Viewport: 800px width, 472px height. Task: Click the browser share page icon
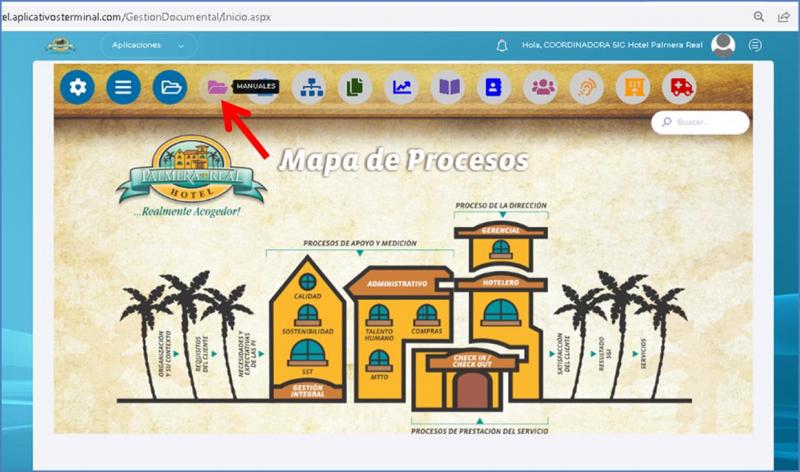coord(784,16)
